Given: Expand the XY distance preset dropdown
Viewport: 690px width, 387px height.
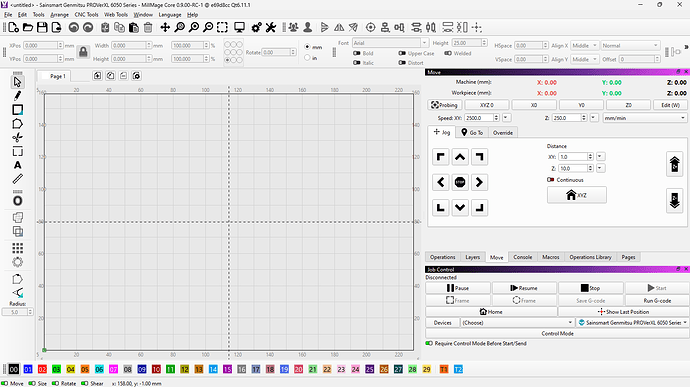Looking at the screenshot, I should [x=600, y=157].
